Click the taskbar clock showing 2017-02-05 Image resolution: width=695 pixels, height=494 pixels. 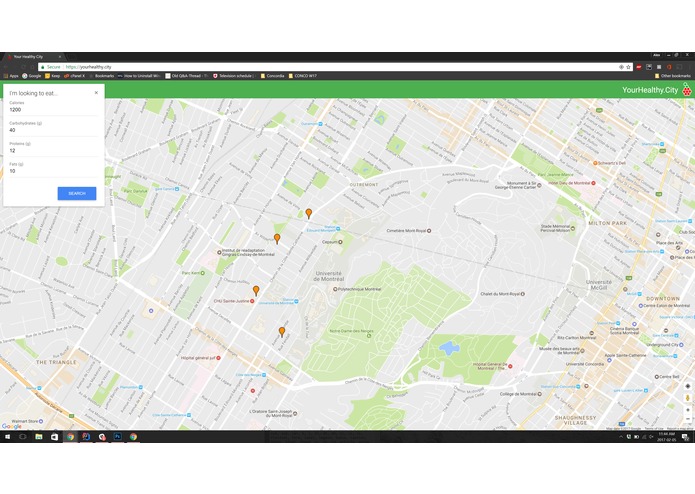pyautogui.click(x=666, y=437)
